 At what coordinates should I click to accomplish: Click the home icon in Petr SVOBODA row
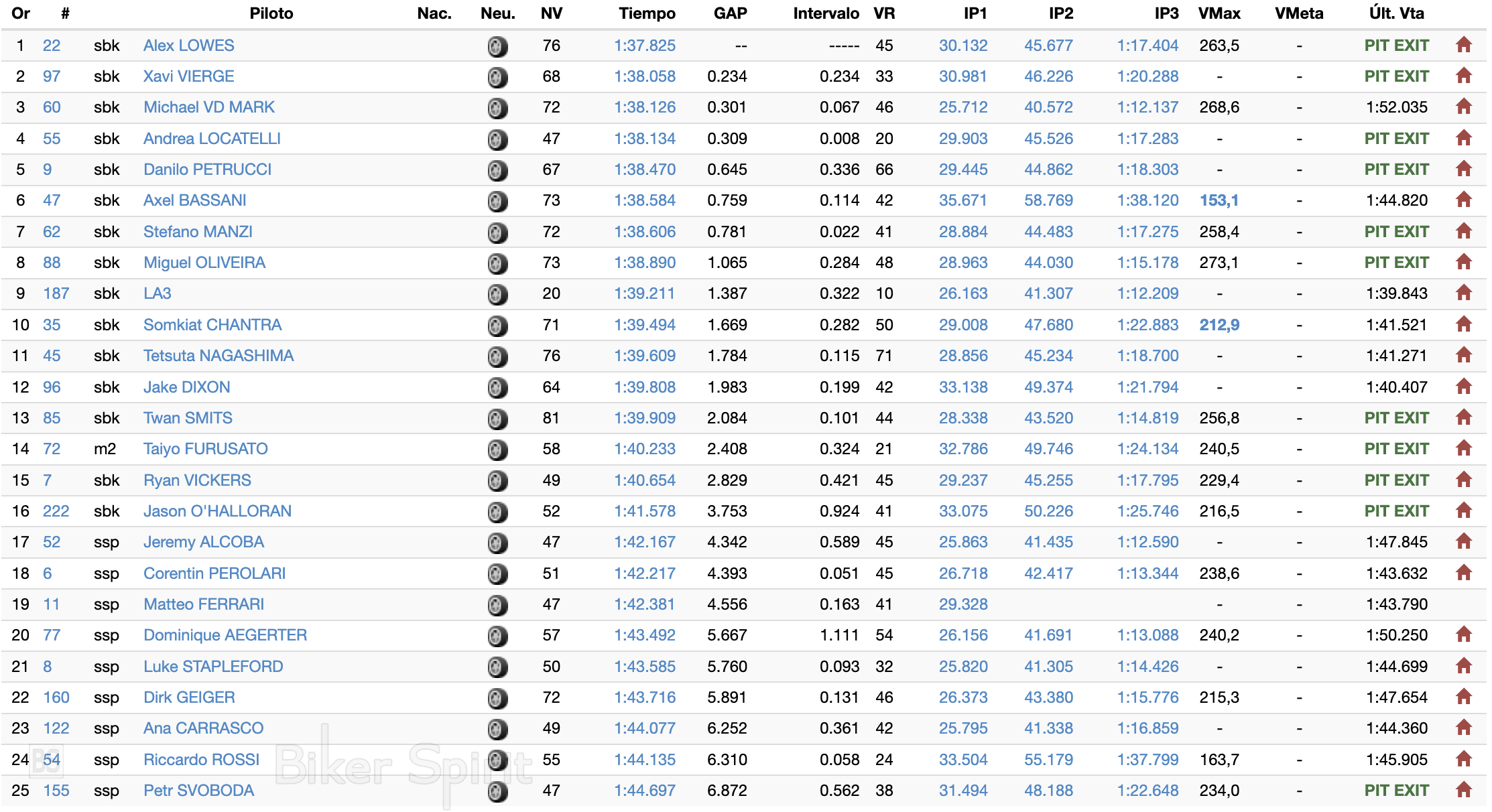coord(1463,791)
